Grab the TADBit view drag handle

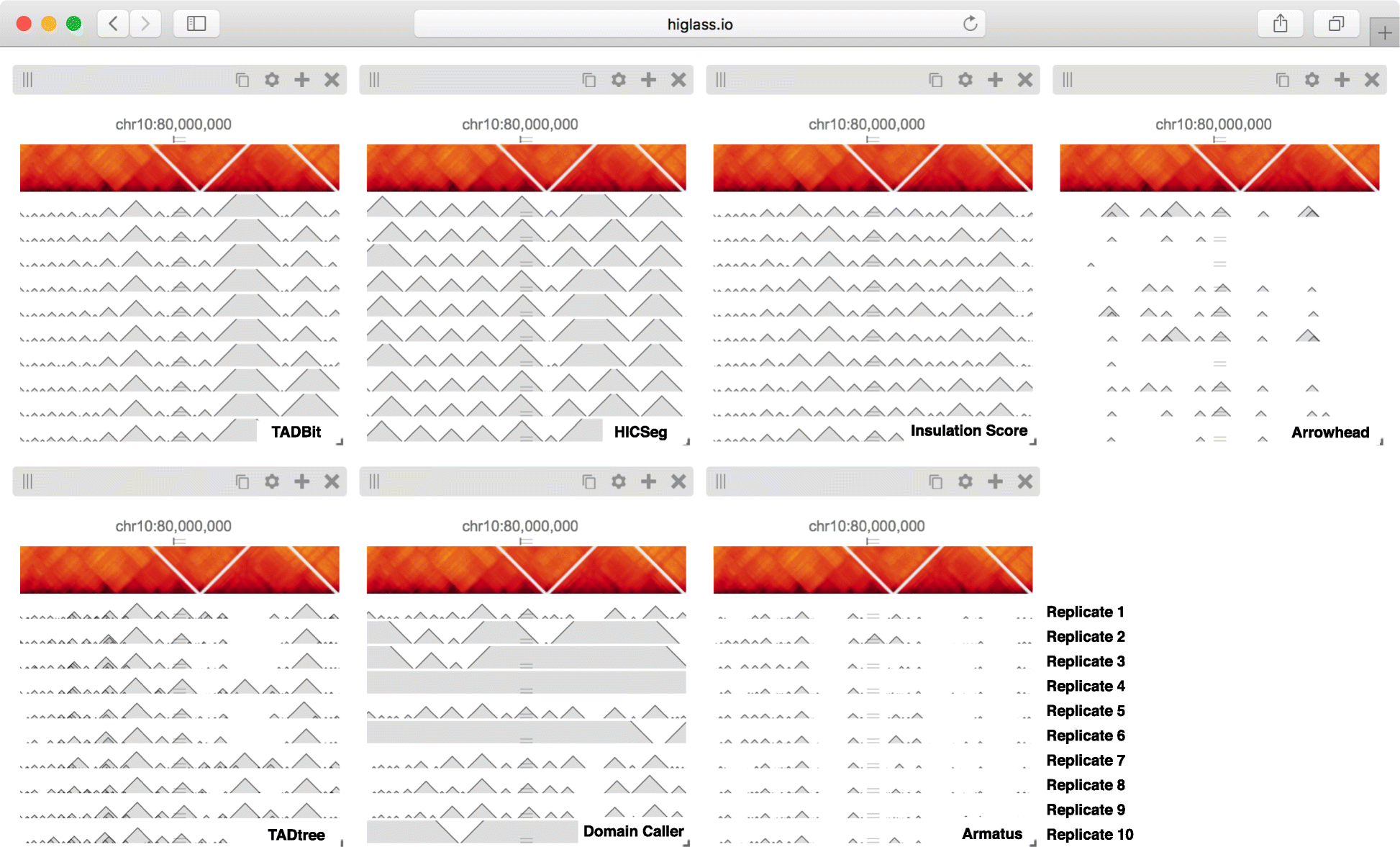pyautogui.click(x=27, y=80)
